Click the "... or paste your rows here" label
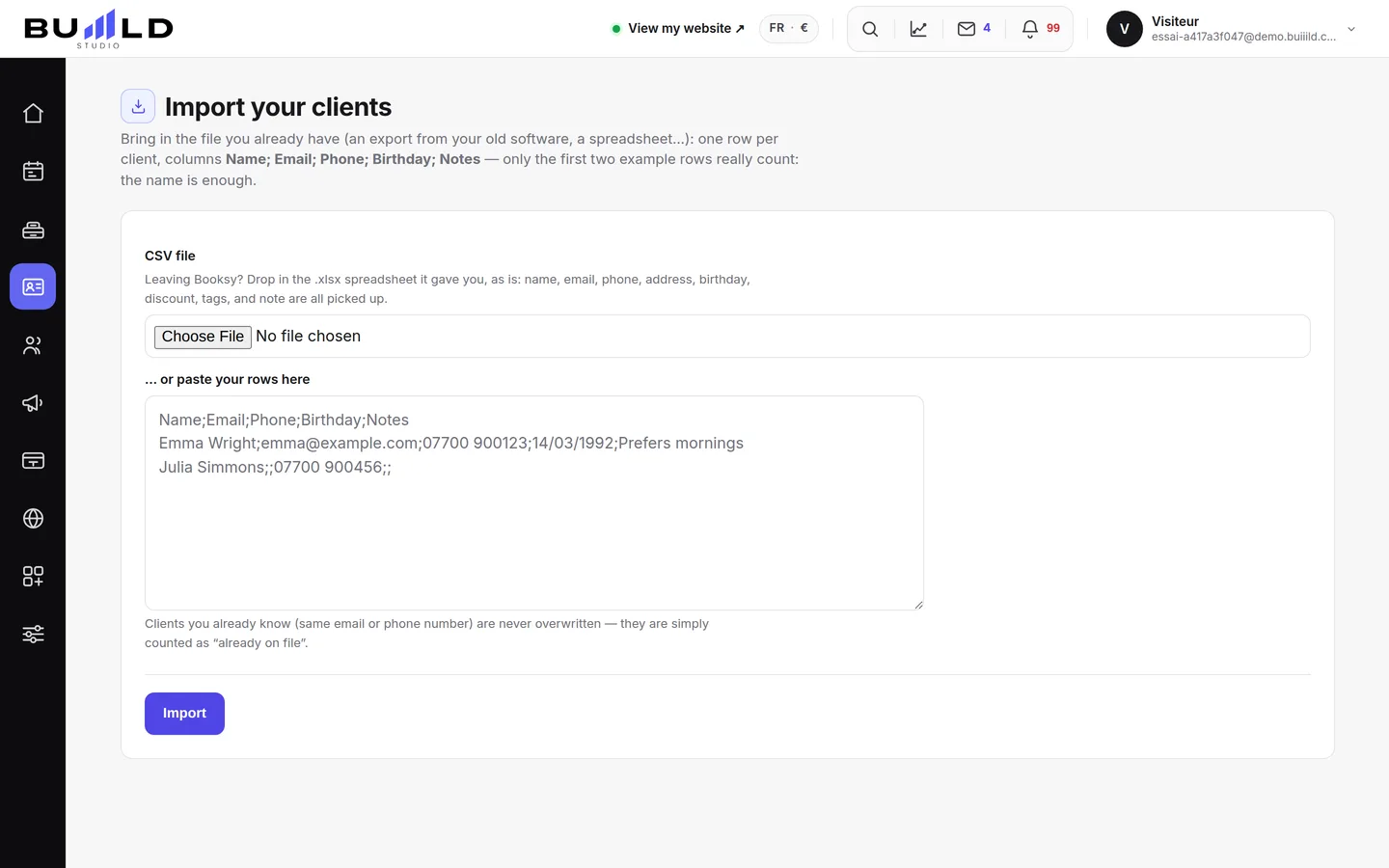The height and width of the screenshot is (868, 1389). (228, 379)
